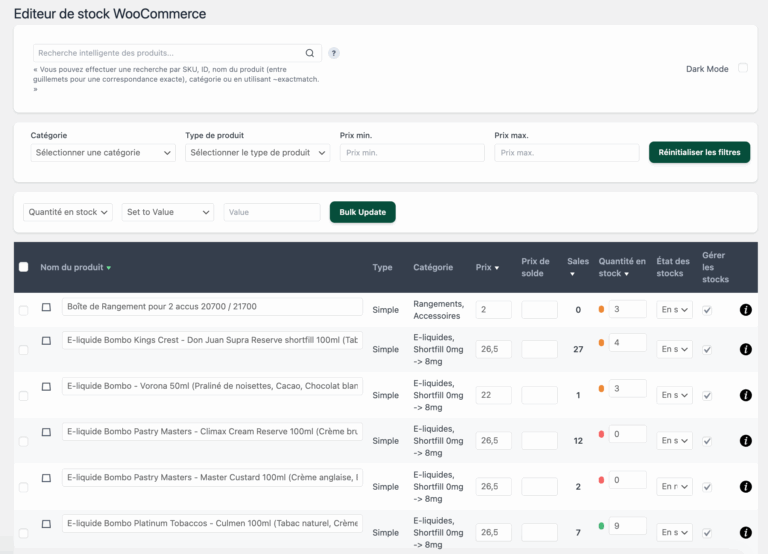768x554 pixels.
Task: Toggle manage stock for Boîte de Rangement
Action: (707, 310)
